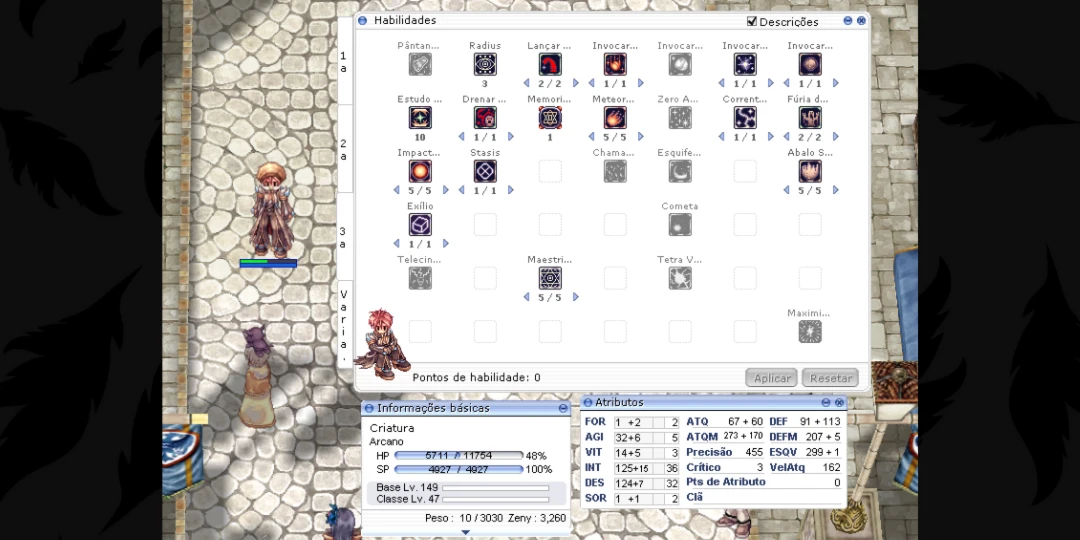This screenshot has width=1080, height=540.
Task: Click the Classe Lv. experience bar
Action: point(496,499)
